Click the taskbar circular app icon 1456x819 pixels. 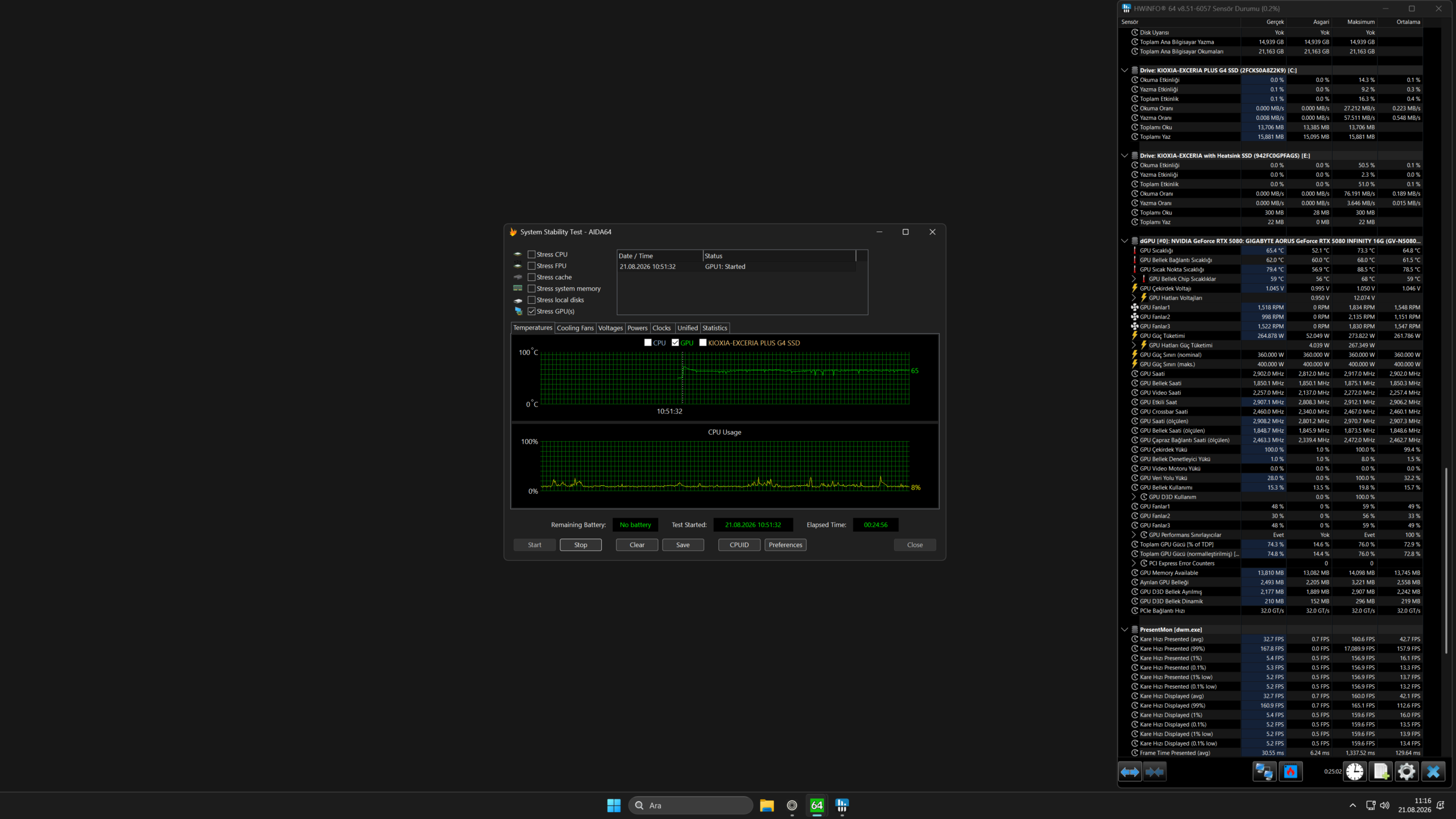[x=792, y=805]
